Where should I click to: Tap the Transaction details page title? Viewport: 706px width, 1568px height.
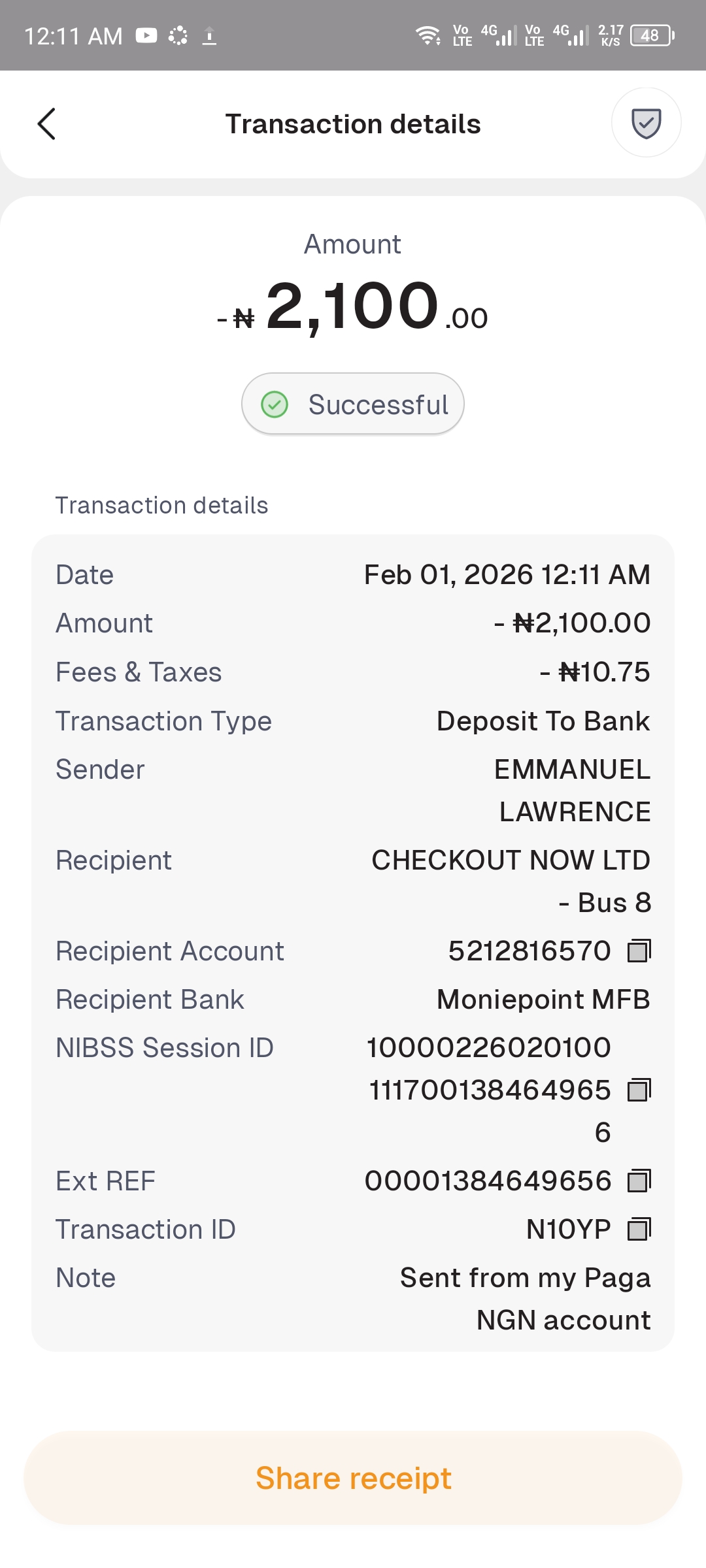[353, 124]
